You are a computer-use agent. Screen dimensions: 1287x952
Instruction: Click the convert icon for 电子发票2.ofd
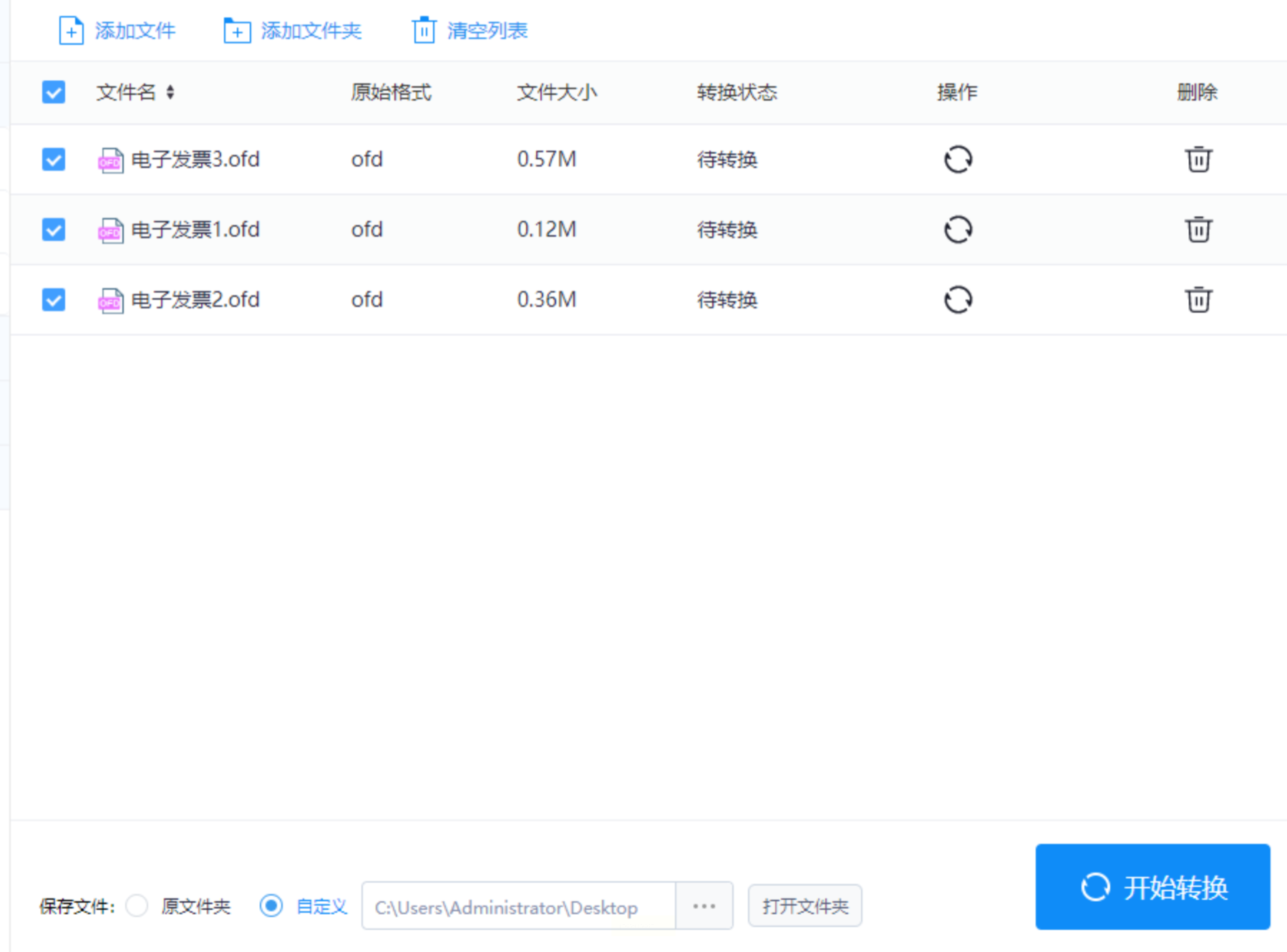958,300
